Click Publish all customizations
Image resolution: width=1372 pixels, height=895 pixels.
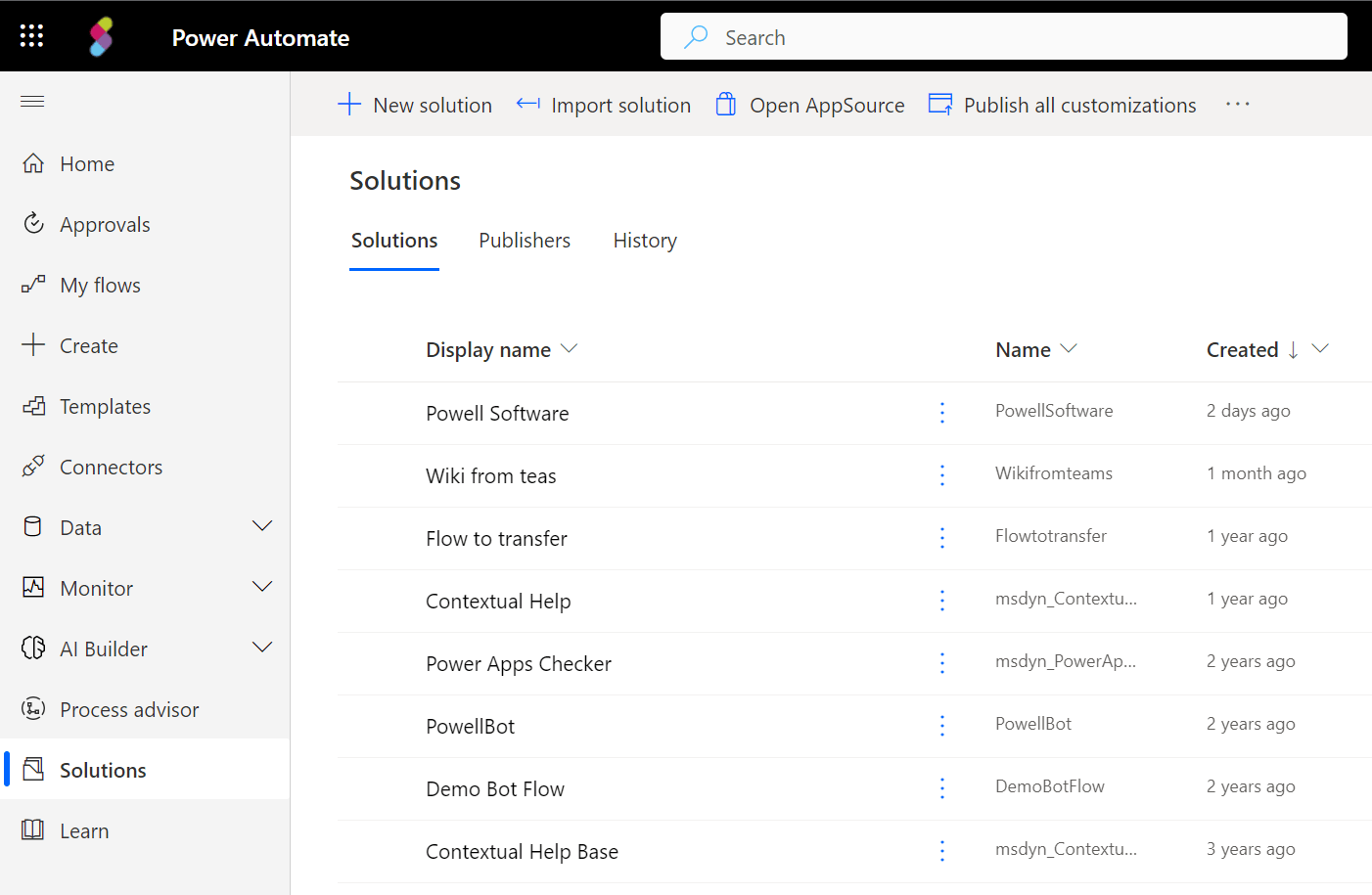click(1062, 105)
